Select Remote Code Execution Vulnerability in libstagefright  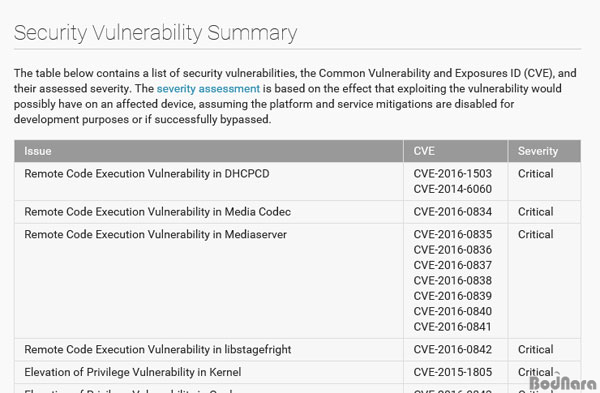pyautogui.click(x=158, y=349)
